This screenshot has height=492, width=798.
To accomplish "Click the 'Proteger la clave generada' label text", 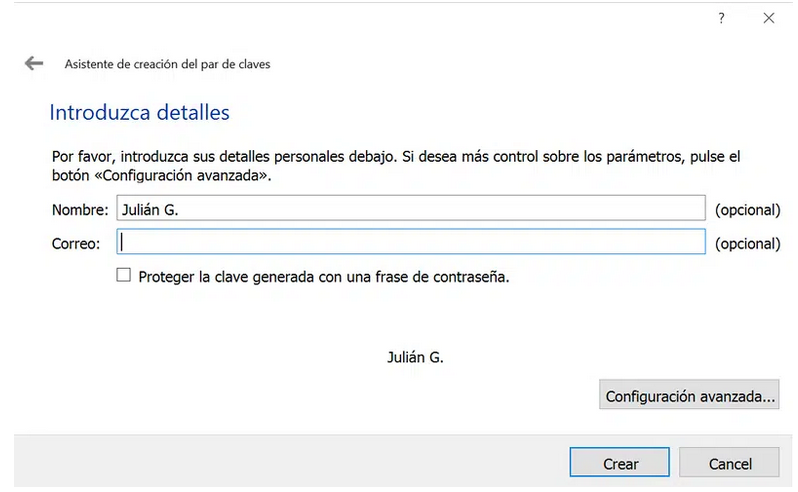I will (x=324, y=277).
